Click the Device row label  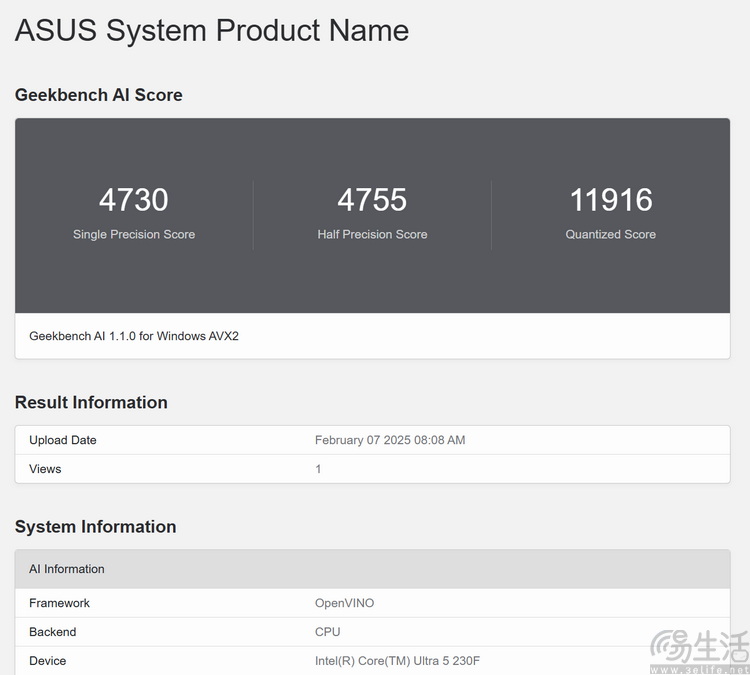tap(48, 661)
